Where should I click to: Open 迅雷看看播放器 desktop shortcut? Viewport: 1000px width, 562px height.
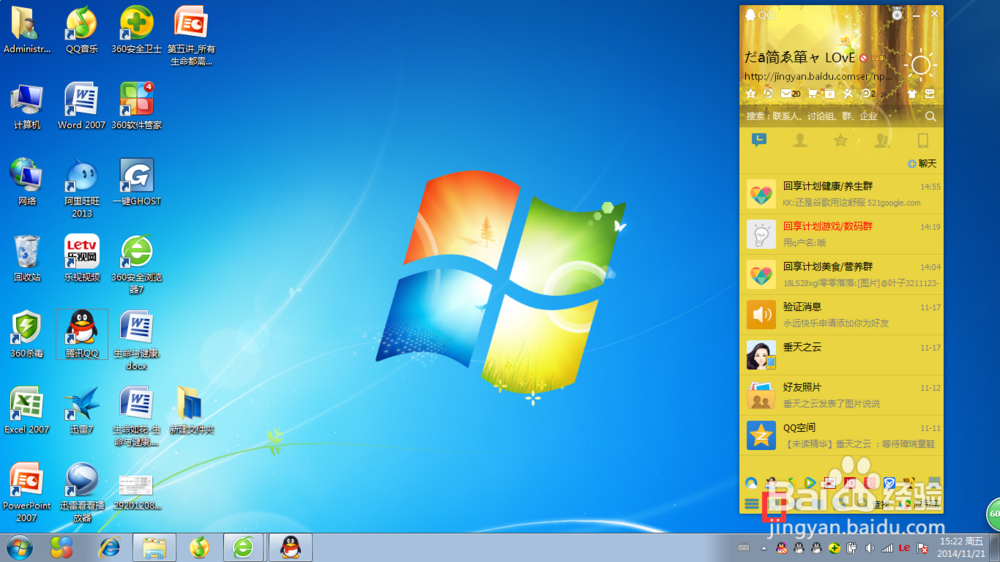(x=82, y=492)
